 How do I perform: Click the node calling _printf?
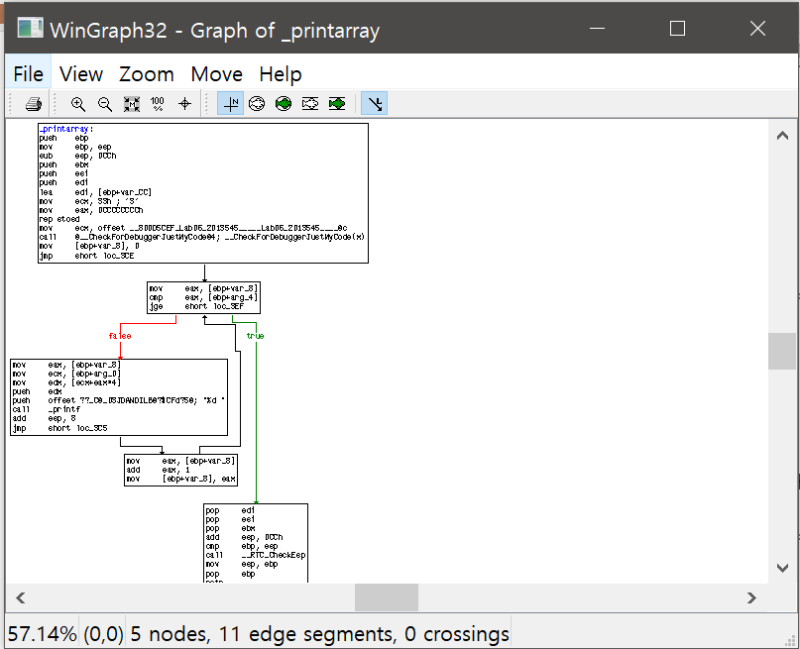click(x=119, y=397)
